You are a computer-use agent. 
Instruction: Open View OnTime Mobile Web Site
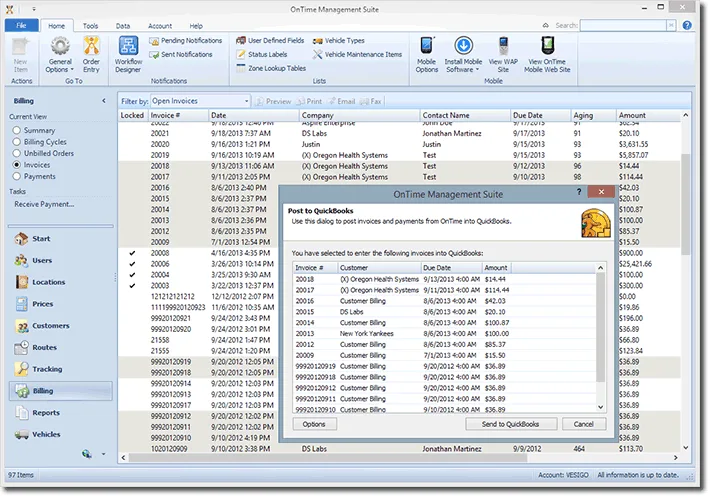coord(547,55)
